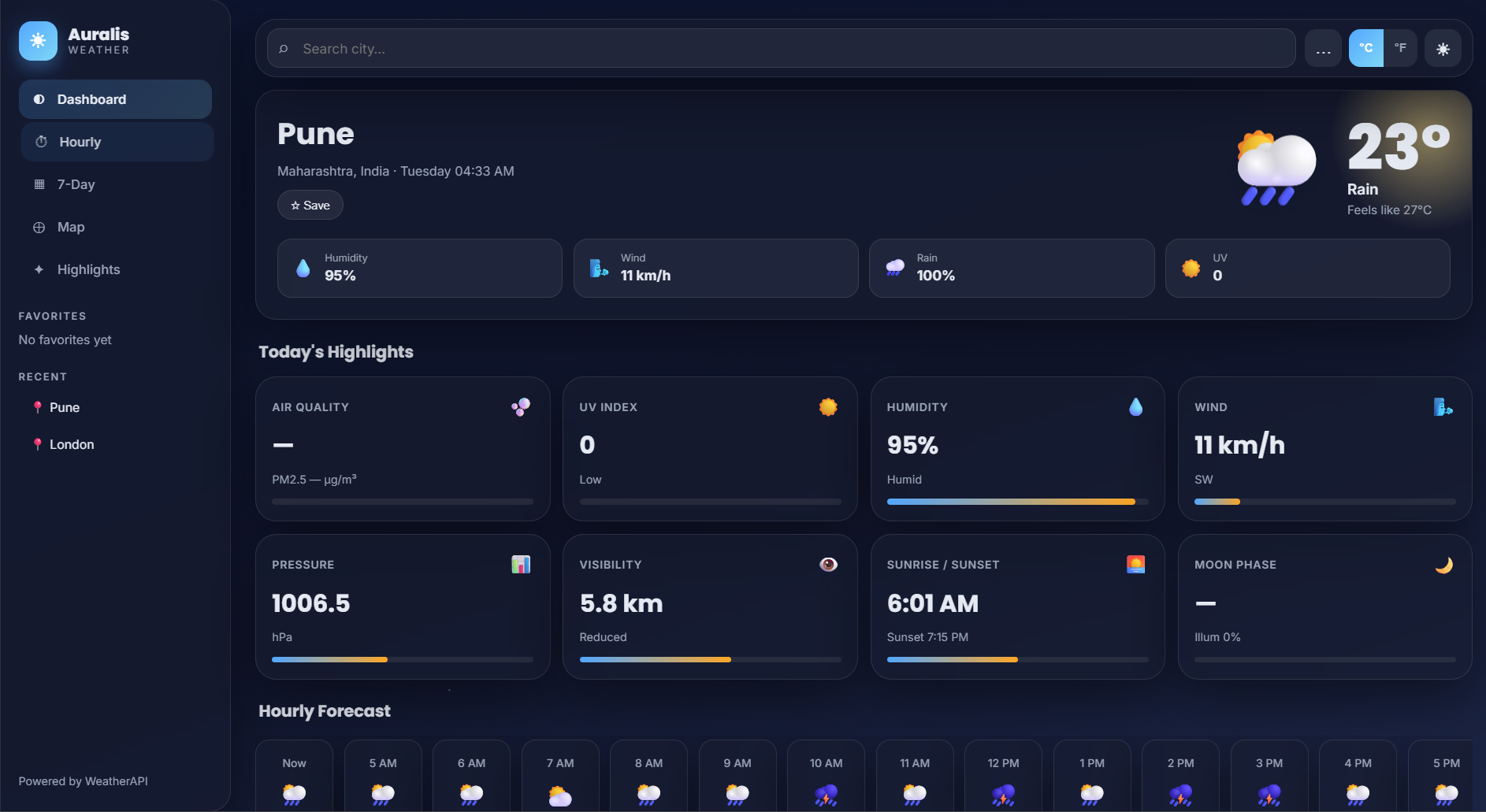The height and width of the screenshot is (812, 1486).
Task: Click the 1006.5 pressure value
Action: (310, 603)
